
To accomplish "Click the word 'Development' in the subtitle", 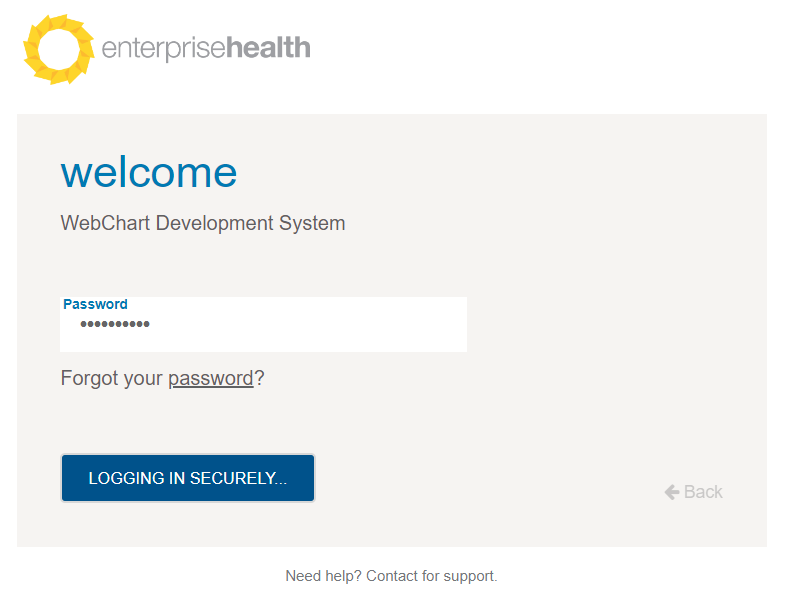I will click(215, 224).
